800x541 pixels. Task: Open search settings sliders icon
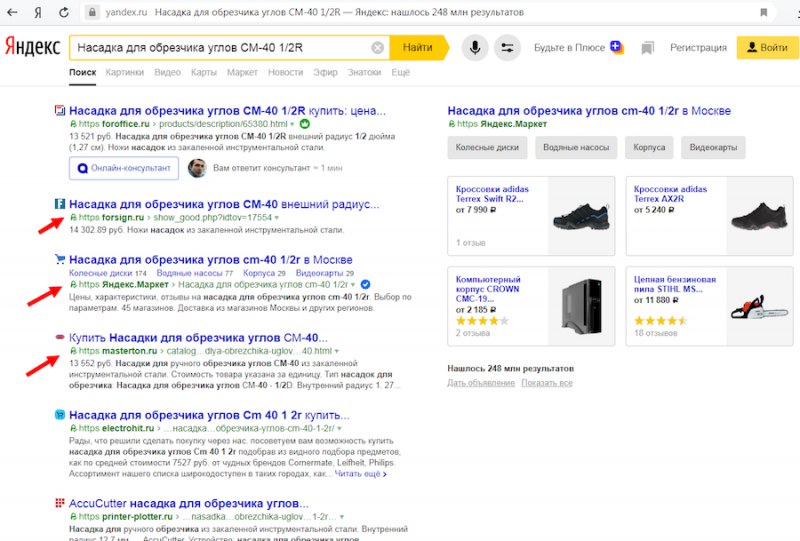pyautogui.click(x=507, y=47)
